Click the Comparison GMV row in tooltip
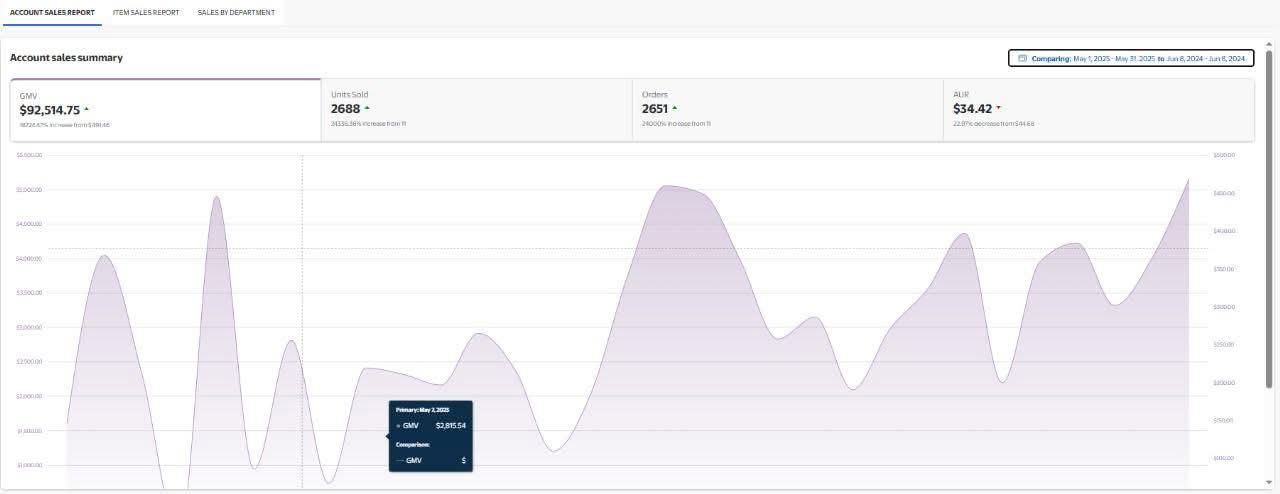 [430, 460]
